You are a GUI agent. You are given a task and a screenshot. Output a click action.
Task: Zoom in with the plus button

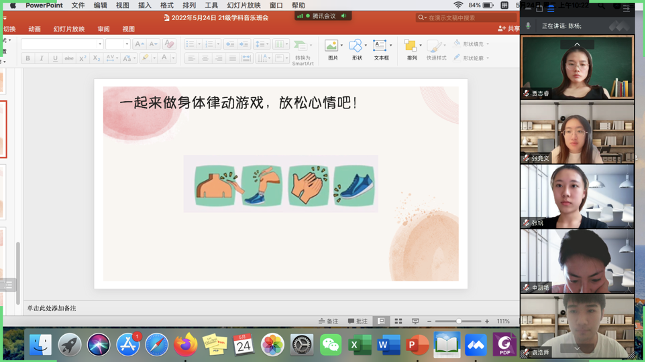pos(487,321)
